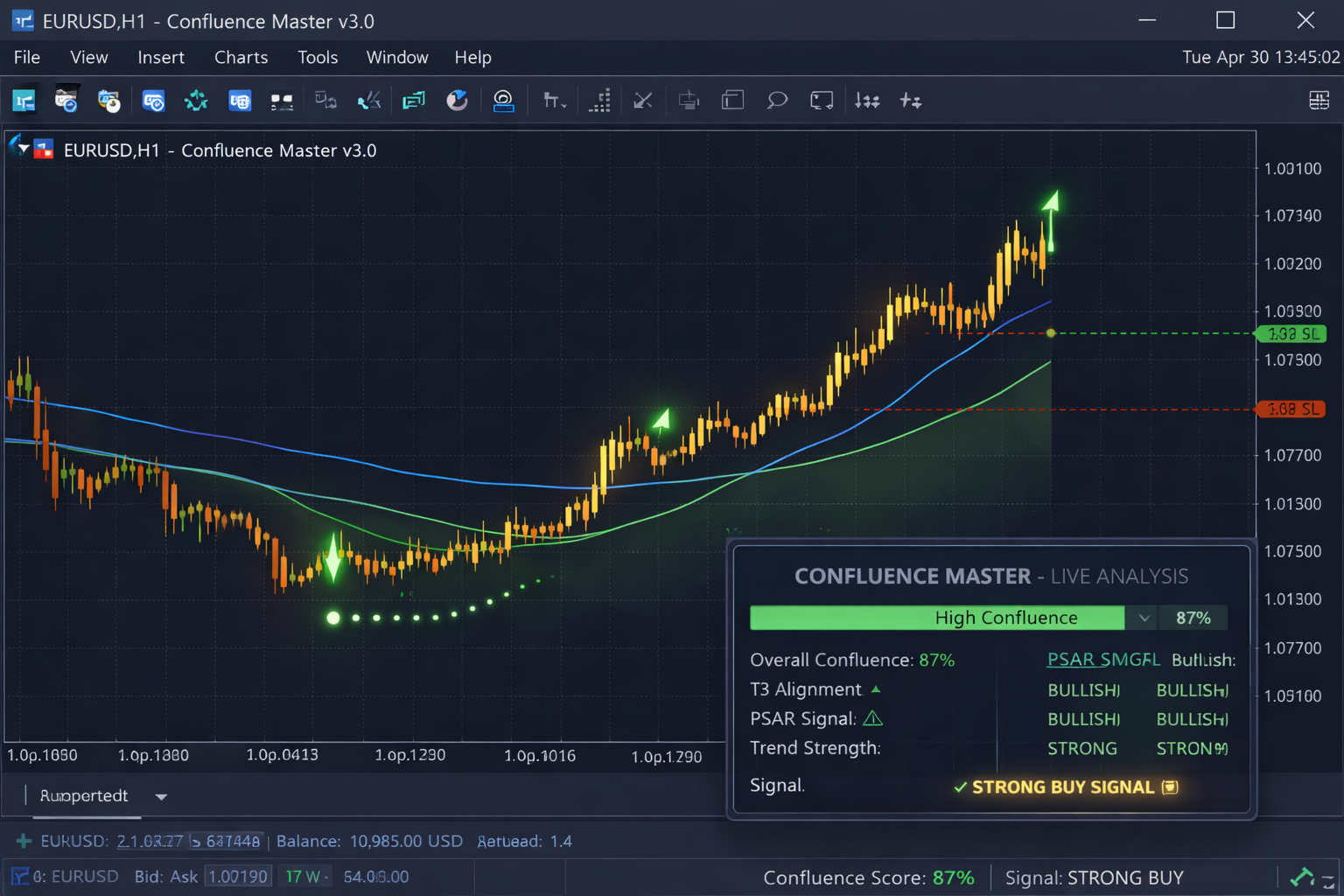Open the Ruopertedt dropdown arrow below the chart

point(161,796)
